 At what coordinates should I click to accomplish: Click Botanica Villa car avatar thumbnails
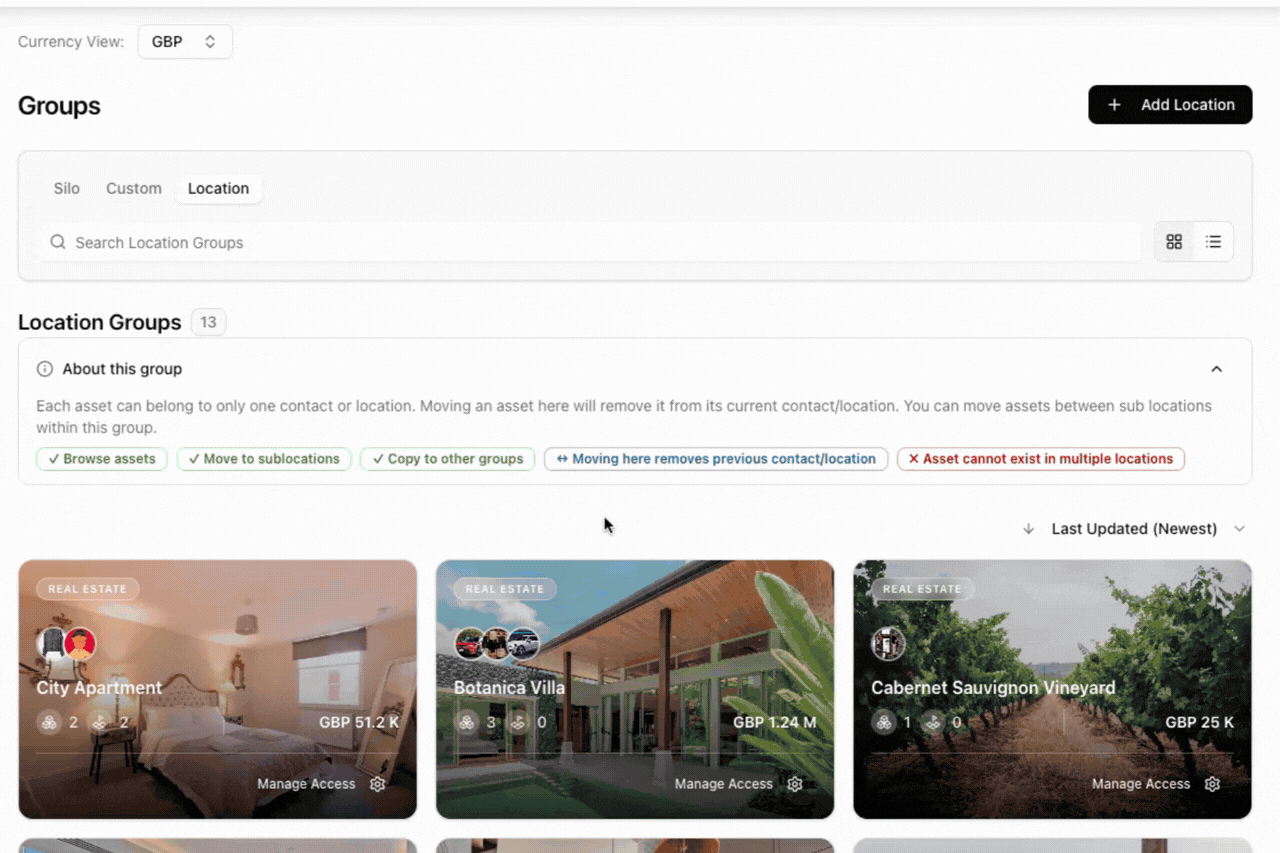click(497, 644)
